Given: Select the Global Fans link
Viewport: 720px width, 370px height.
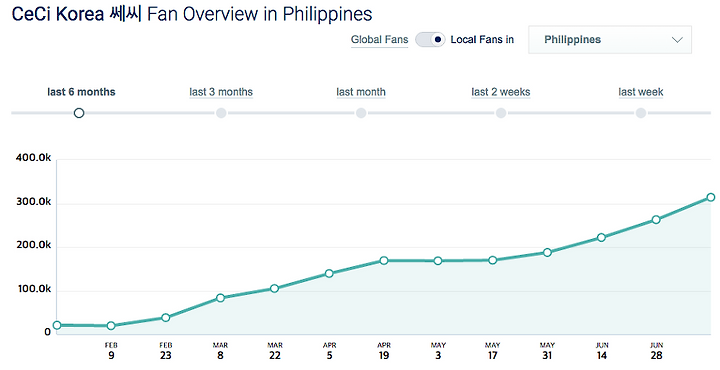Looking at the screenshot, I should click(x=379, y=40).
